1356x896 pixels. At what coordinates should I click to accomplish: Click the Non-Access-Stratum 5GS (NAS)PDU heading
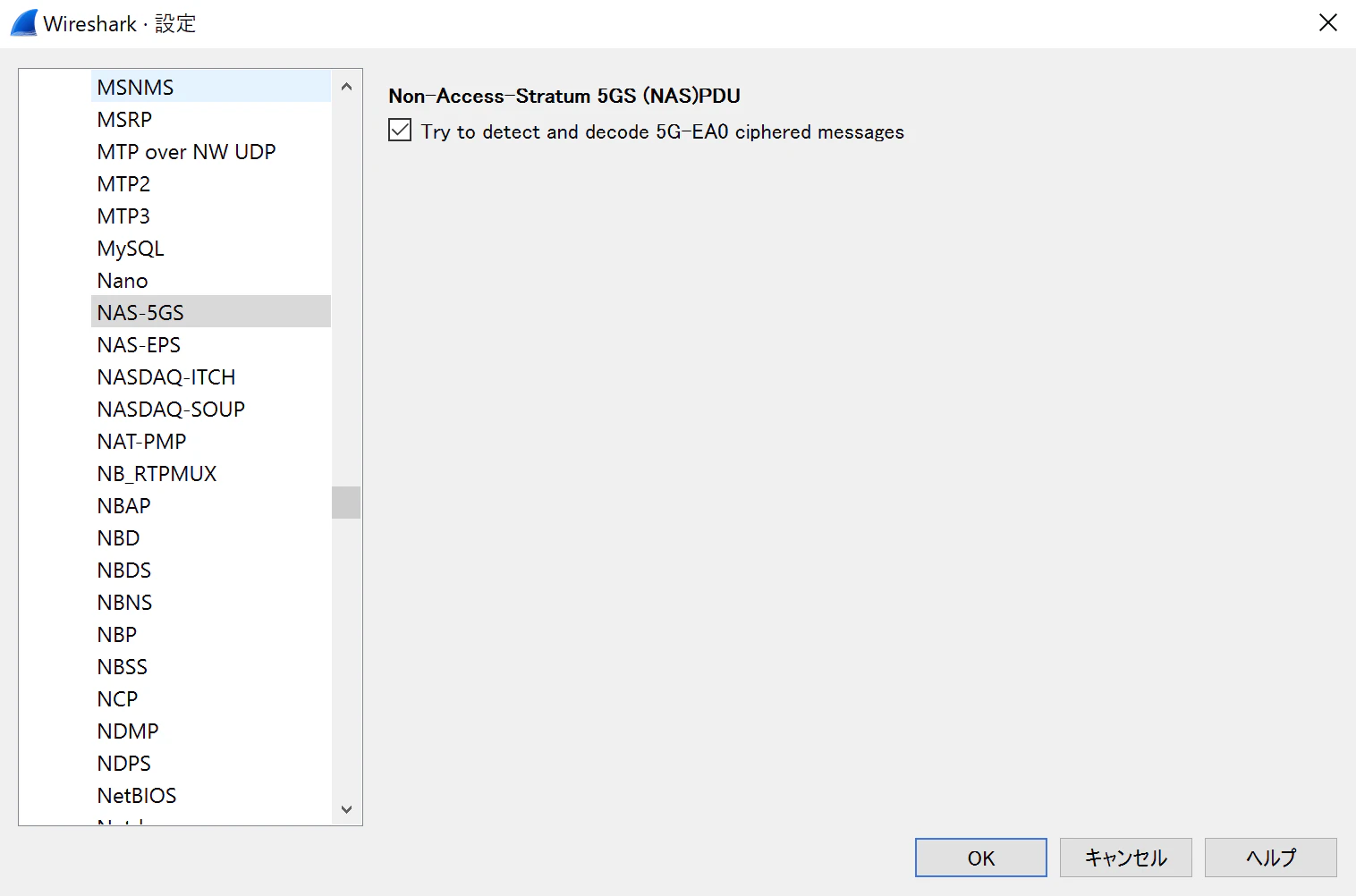tap(564, 96)
